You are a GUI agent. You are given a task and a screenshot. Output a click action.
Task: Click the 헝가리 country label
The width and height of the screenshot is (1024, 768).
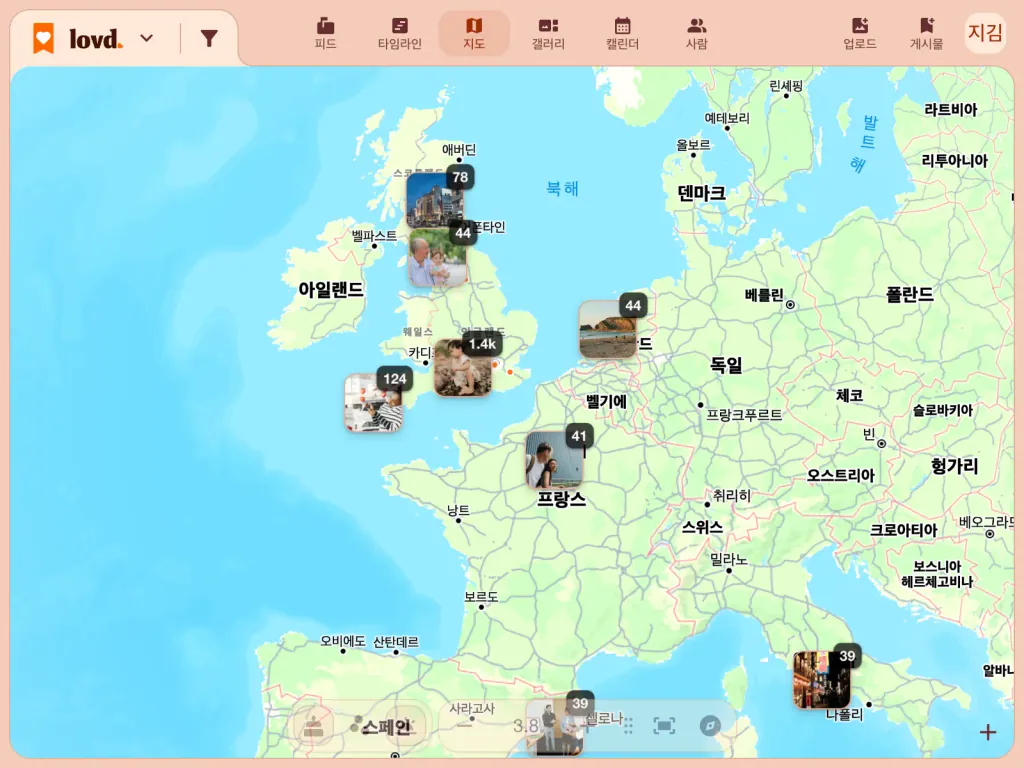[954, 466]
